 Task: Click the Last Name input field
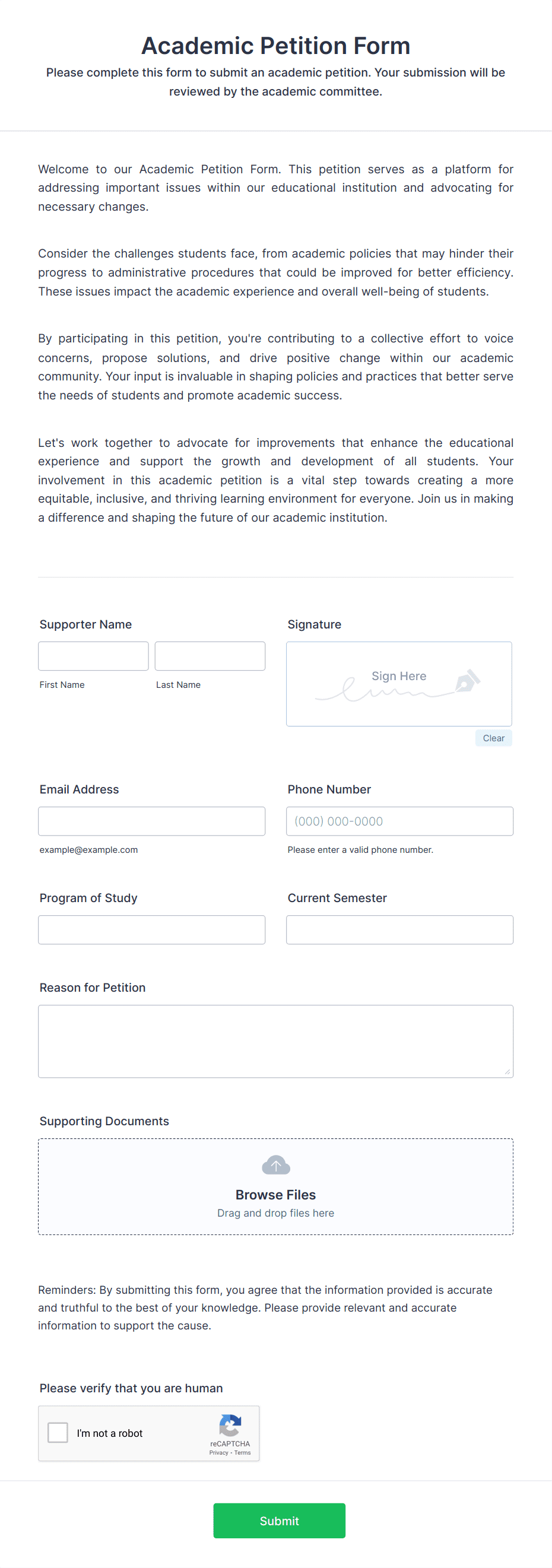210,656
